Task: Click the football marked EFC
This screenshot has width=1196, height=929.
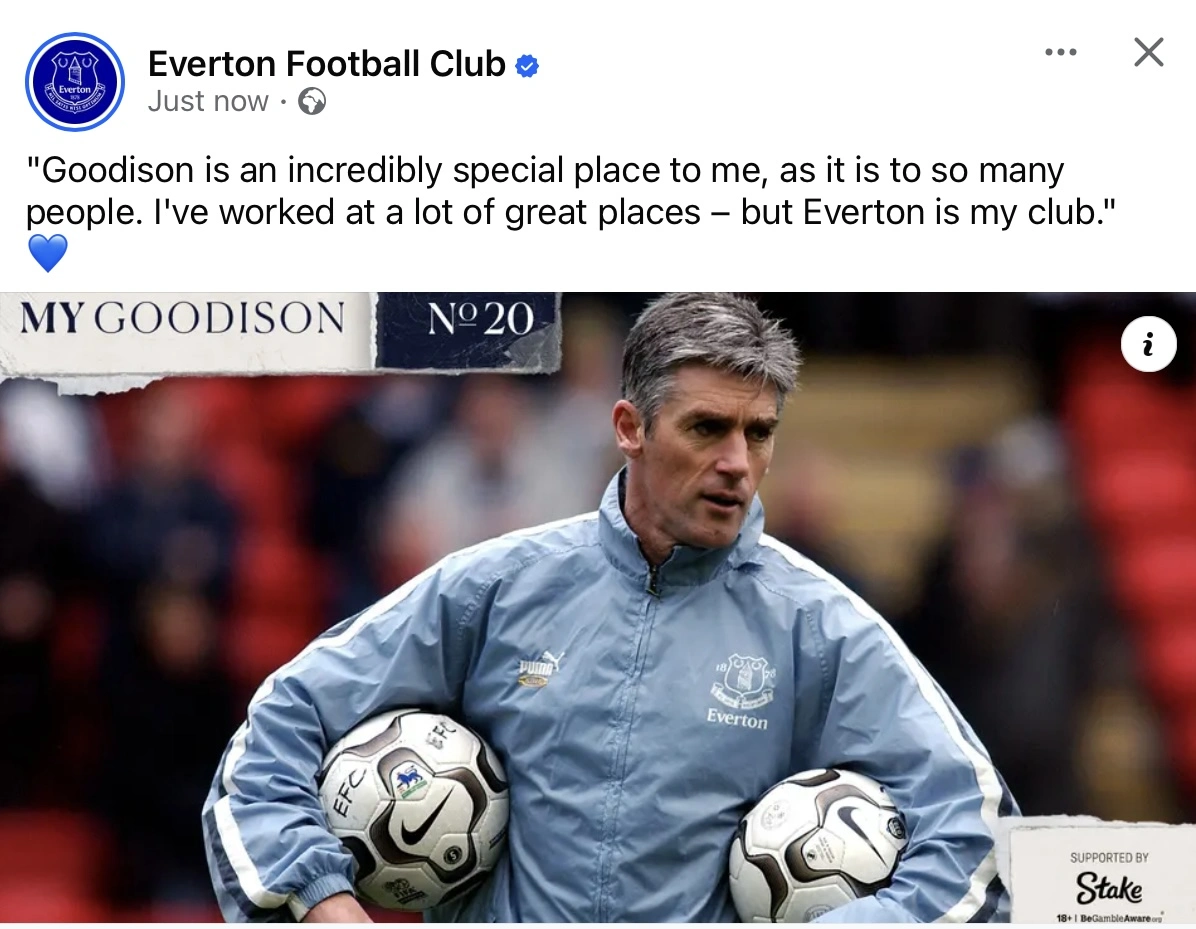Action: [x=412, y=808]
